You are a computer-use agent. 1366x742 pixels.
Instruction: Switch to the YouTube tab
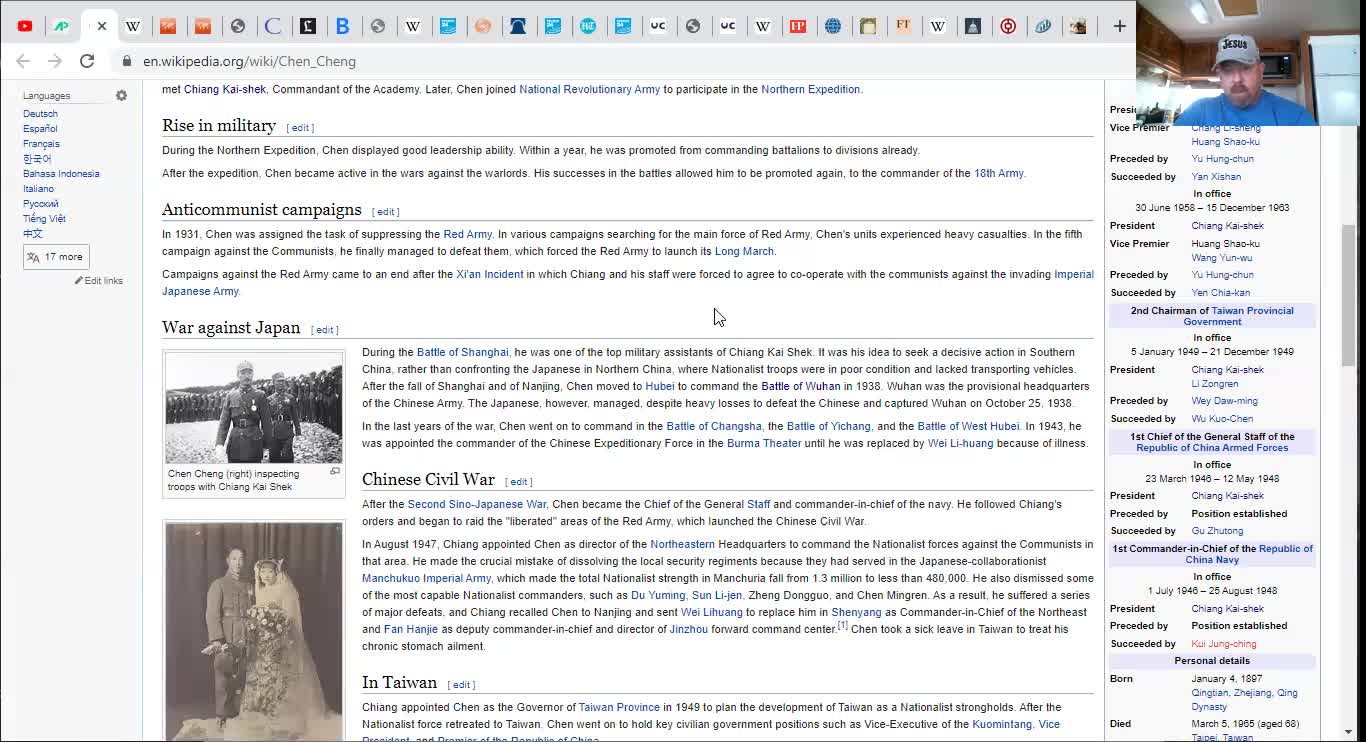pos(25,26)
